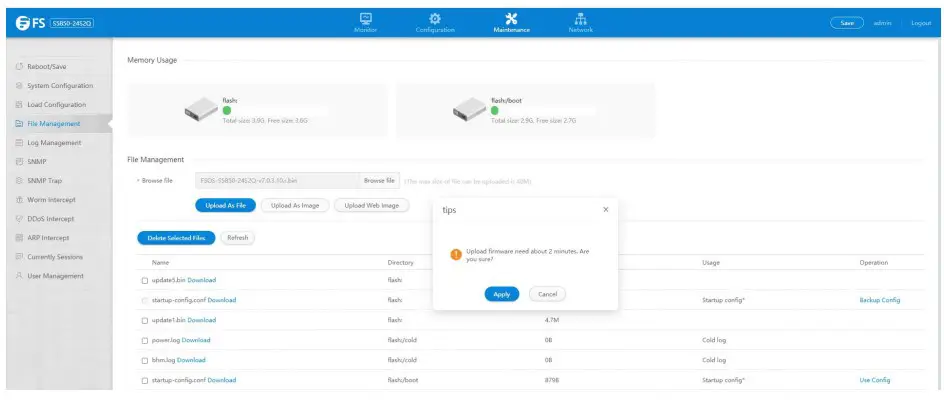
Task: Download update5.bin file
Action: 202,281
